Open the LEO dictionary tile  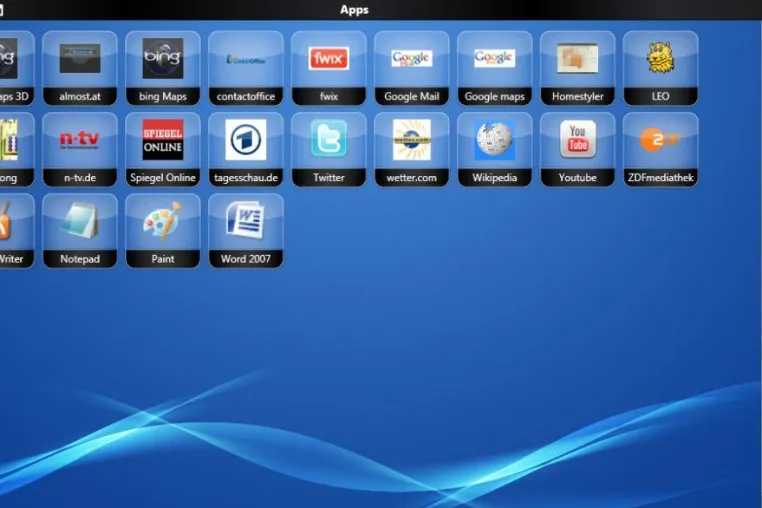(660, 68)
